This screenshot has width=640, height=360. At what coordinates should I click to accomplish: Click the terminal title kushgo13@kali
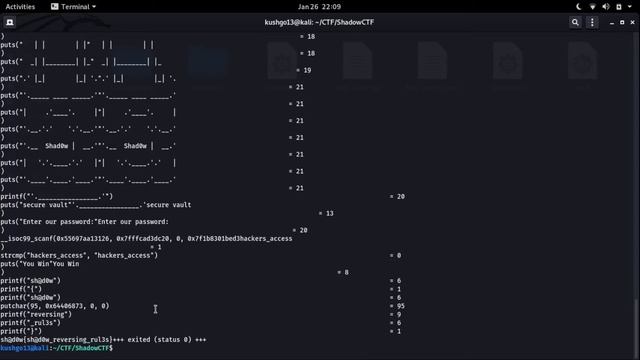click(319, 22)
